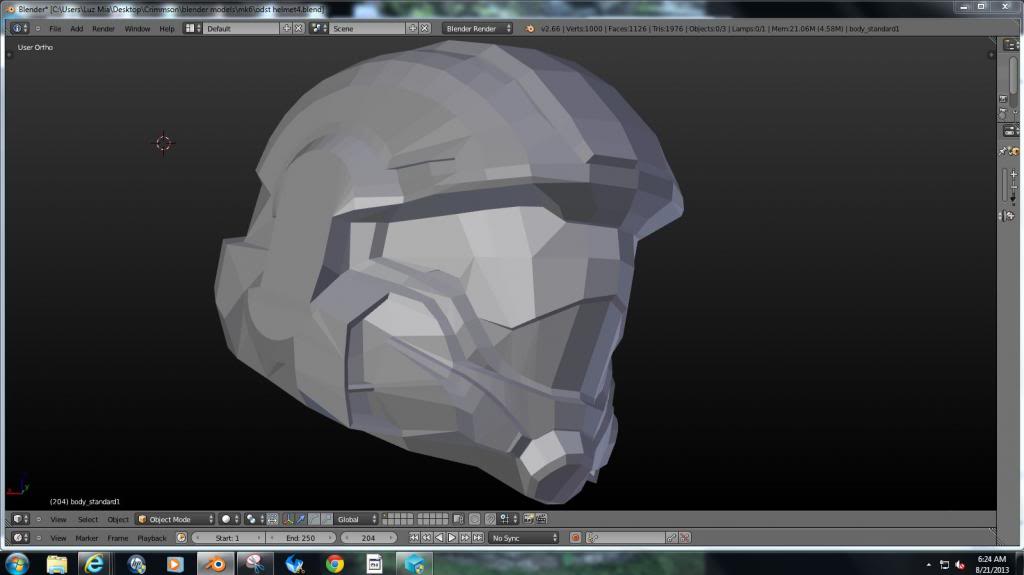Image resolution: width=1024 pixels, height=575 pixels.
Task: Open the Object Mode dropdown
Action: click(175, 519)
